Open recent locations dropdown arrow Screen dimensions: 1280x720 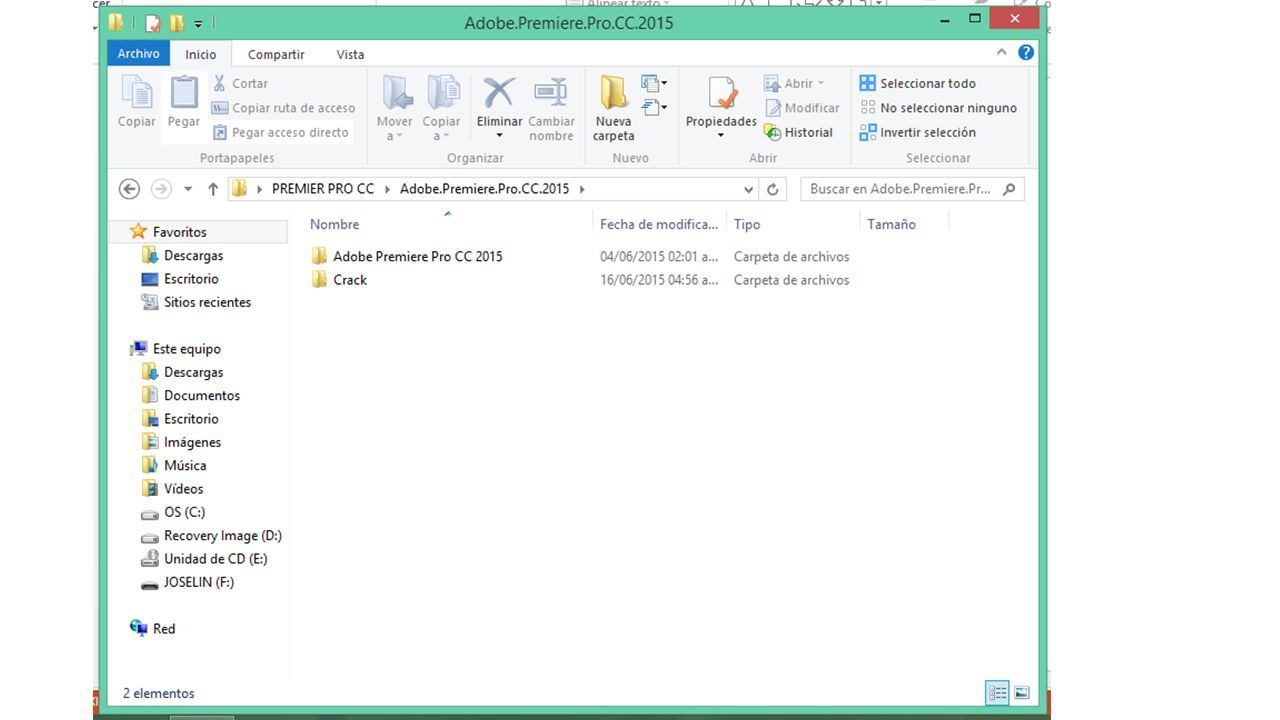[187, 189]
